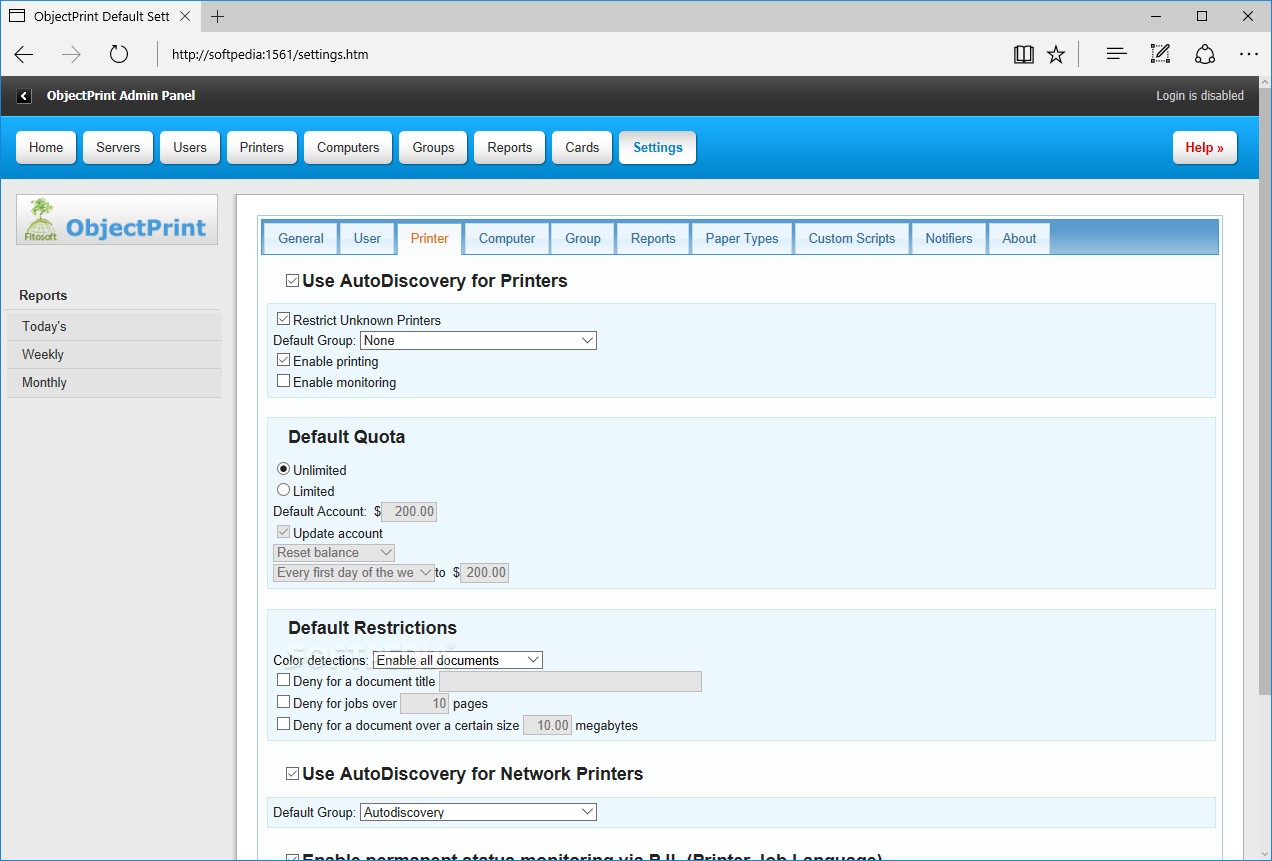Click the megabytes size field
Screen dimensions: 1272x861
pos(547,725)
